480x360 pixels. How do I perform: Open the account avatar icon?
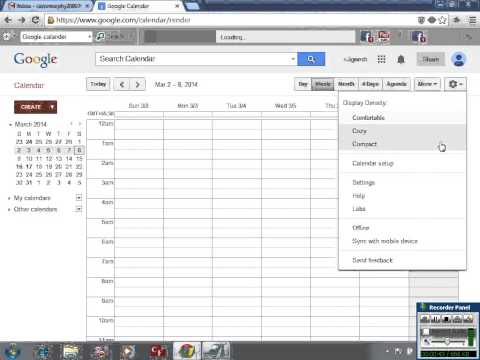[x=459, y=59]
